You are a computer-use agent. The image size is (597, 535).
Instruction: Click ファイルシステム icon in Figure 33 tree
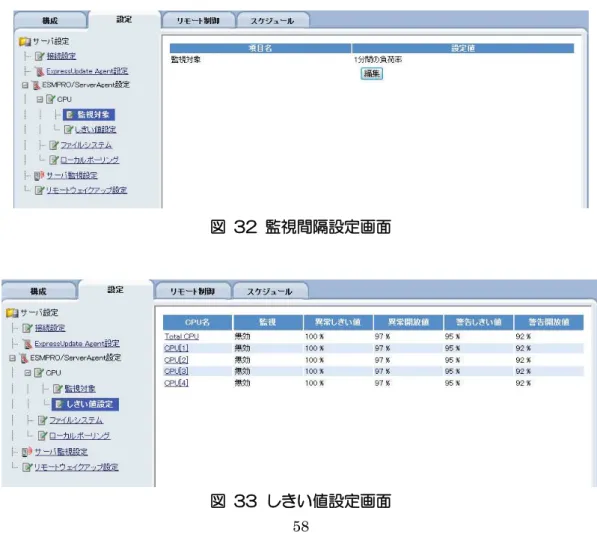43,420
